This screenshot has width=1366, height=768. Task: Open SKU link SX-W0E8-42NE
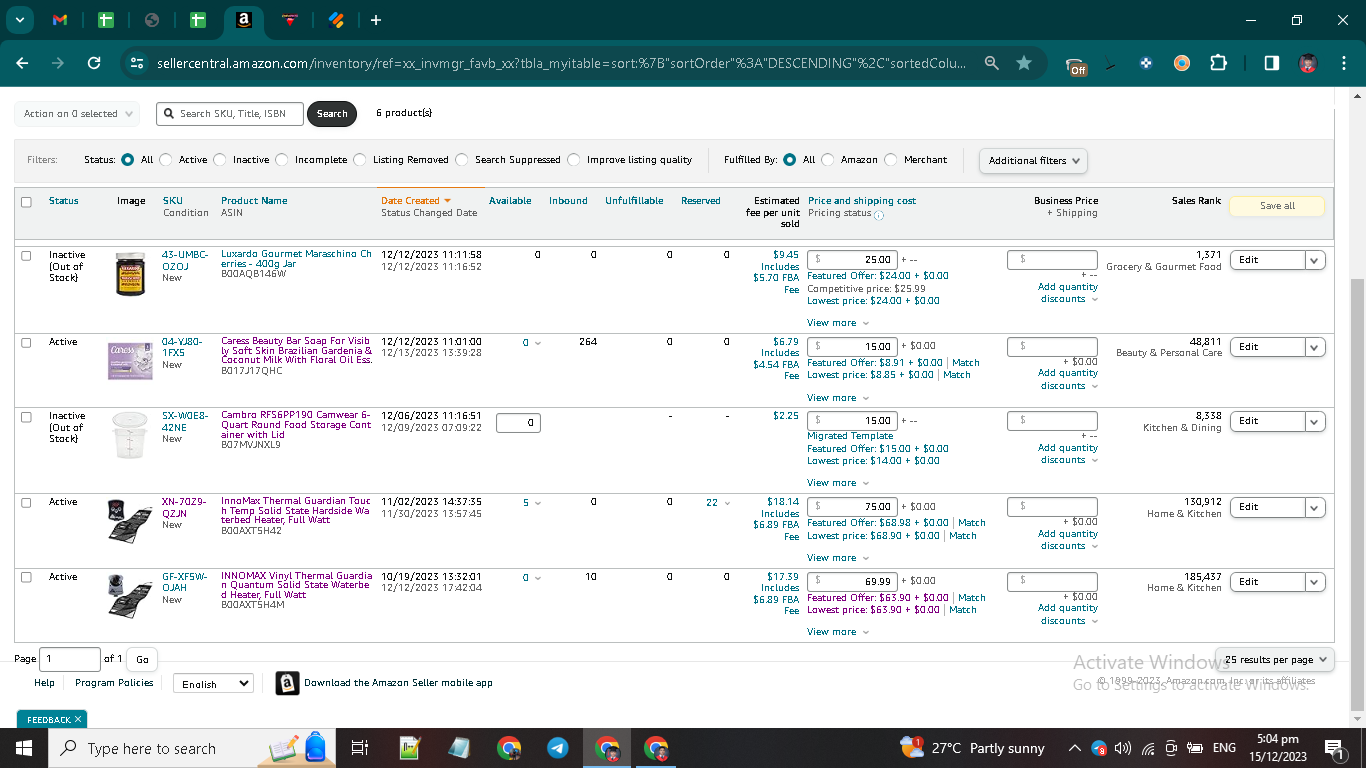coord(185,421)
